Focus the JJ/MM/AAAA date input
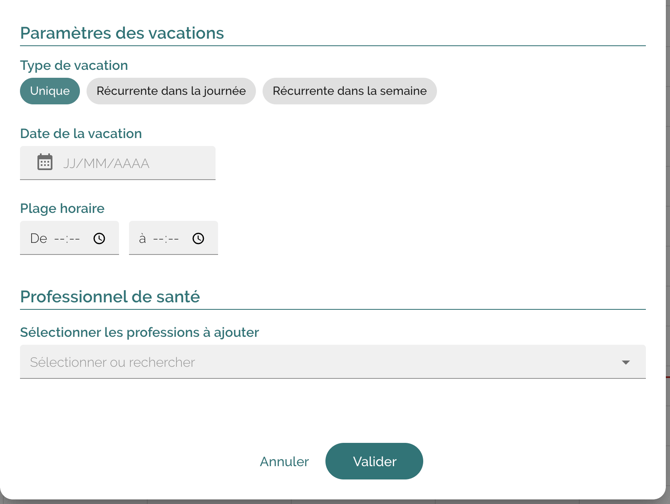The image size is (670, 504). click(x=118, y=163)
